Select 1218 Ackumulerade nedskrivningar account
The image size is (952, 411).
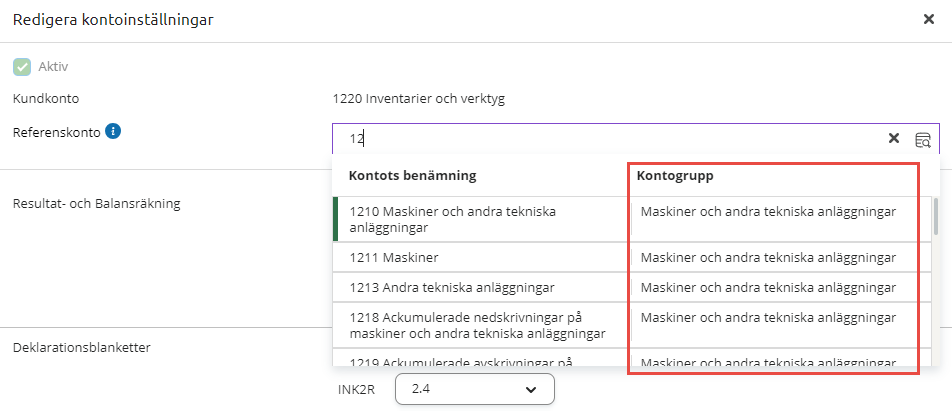coord(480,324)
